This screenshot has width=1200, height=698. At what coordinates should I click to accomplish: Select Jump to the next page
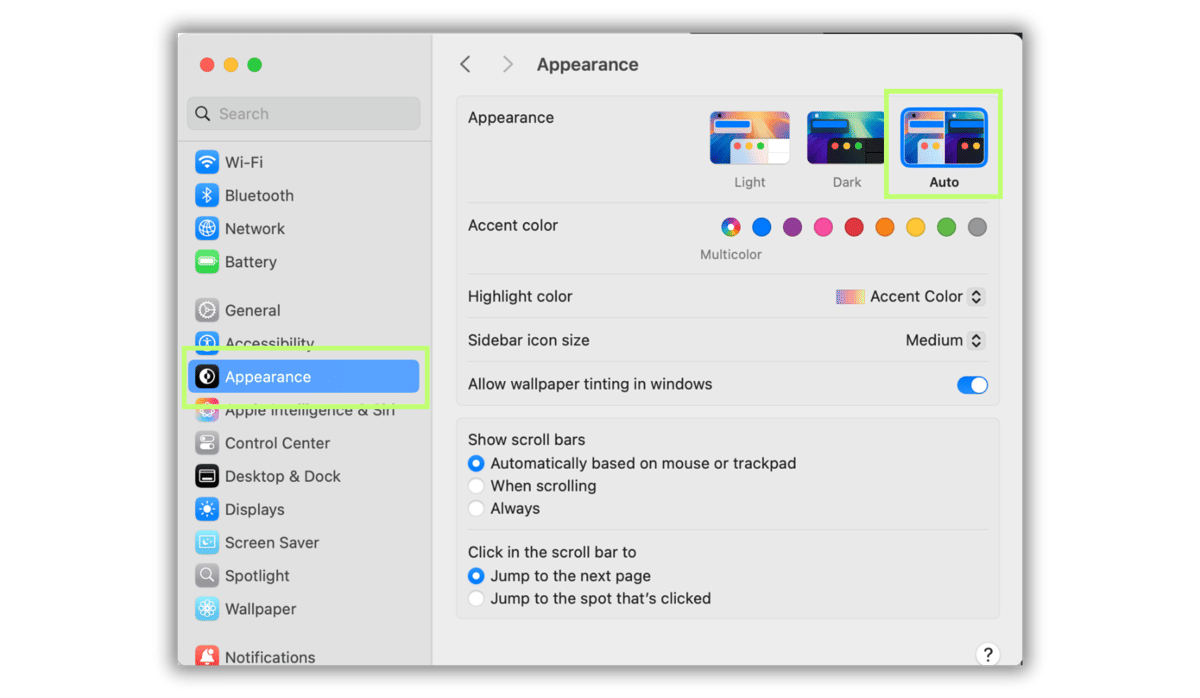tap(476, 576)
